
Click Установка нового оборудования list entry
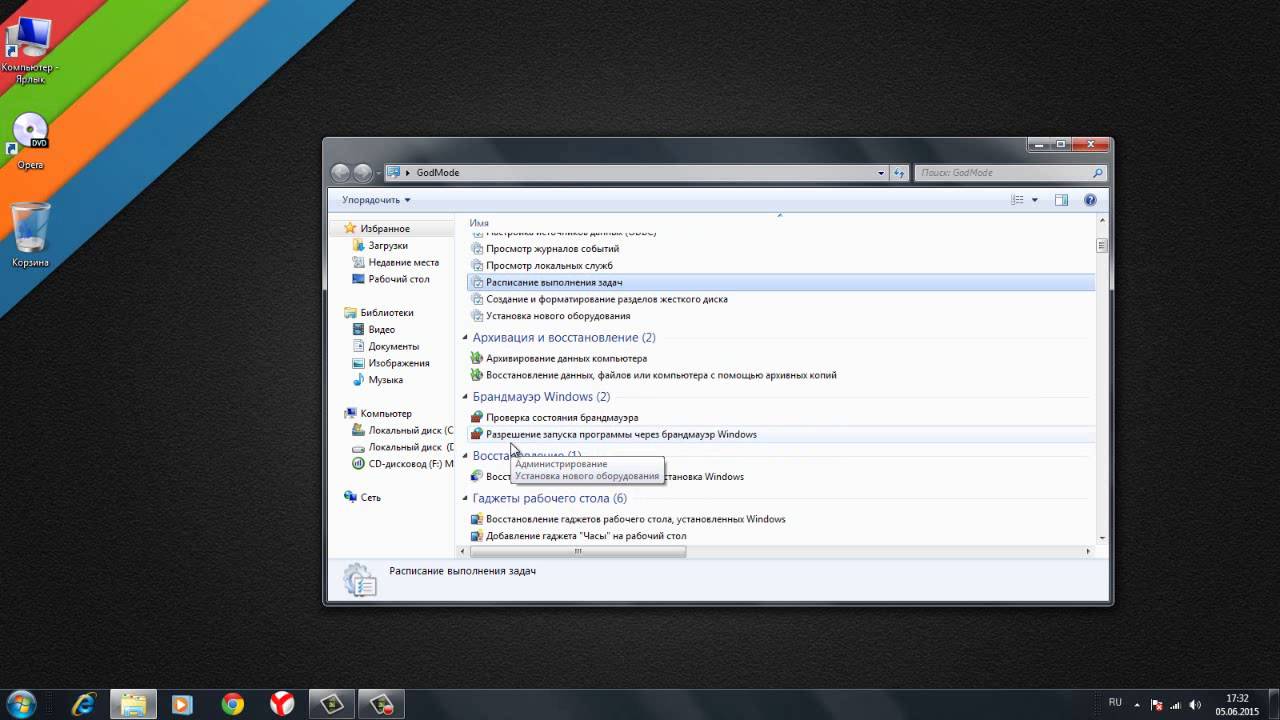558,316
